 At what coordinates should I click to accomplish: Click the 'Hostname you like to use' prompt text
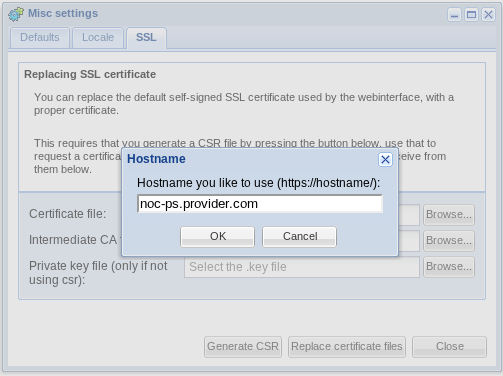259,183
